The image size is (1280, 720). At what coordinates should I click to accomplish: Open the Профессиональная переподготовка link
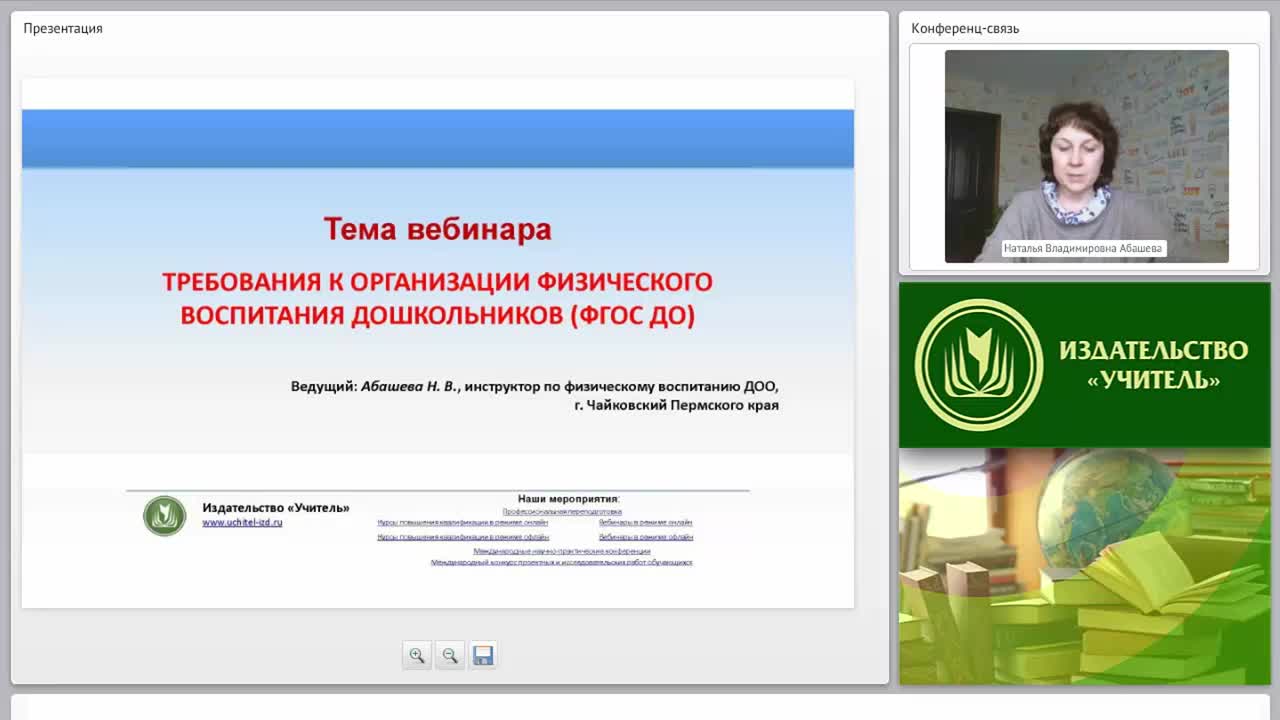562,511
